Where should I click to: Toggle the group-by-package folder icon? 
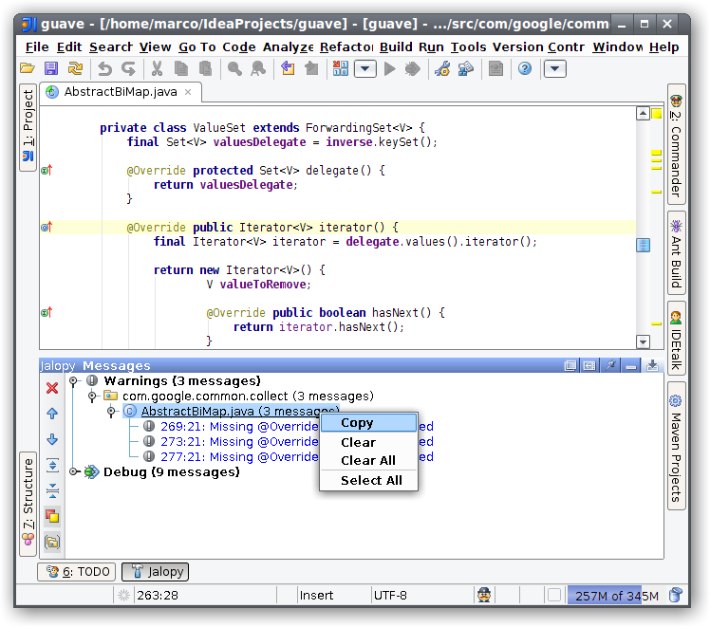(x=53, y=542)
